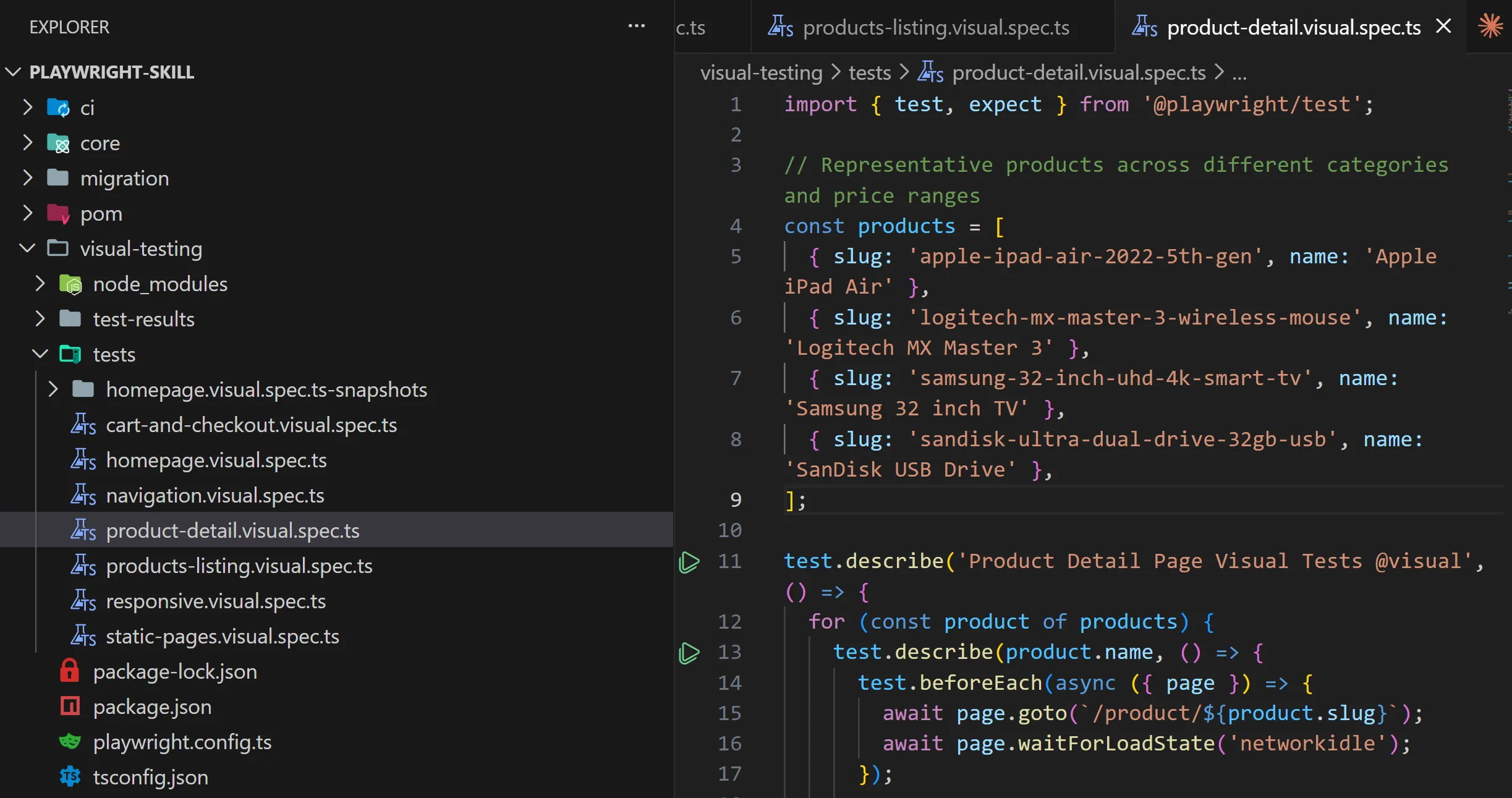Click the tests breadcrumb segment
This screenshot has height=798, width=1512.
click(869, 73)
